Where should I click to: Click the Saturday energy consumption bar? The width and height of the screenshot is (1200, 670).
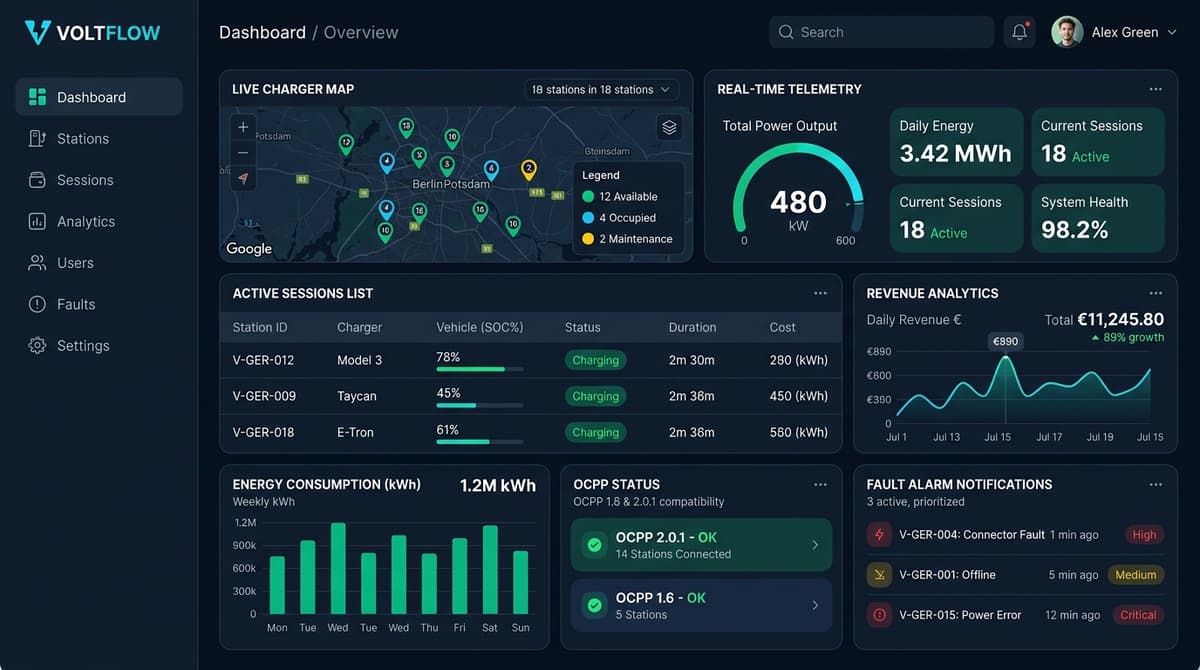490,570
